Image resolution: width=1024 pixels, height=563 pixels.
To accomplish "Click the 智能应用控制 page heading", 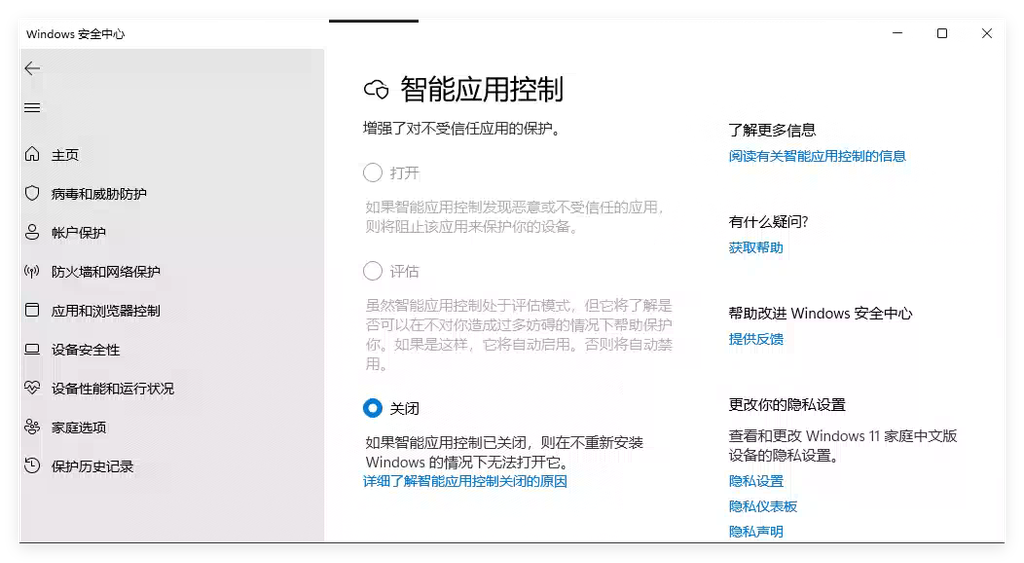I will coord(482,89).
